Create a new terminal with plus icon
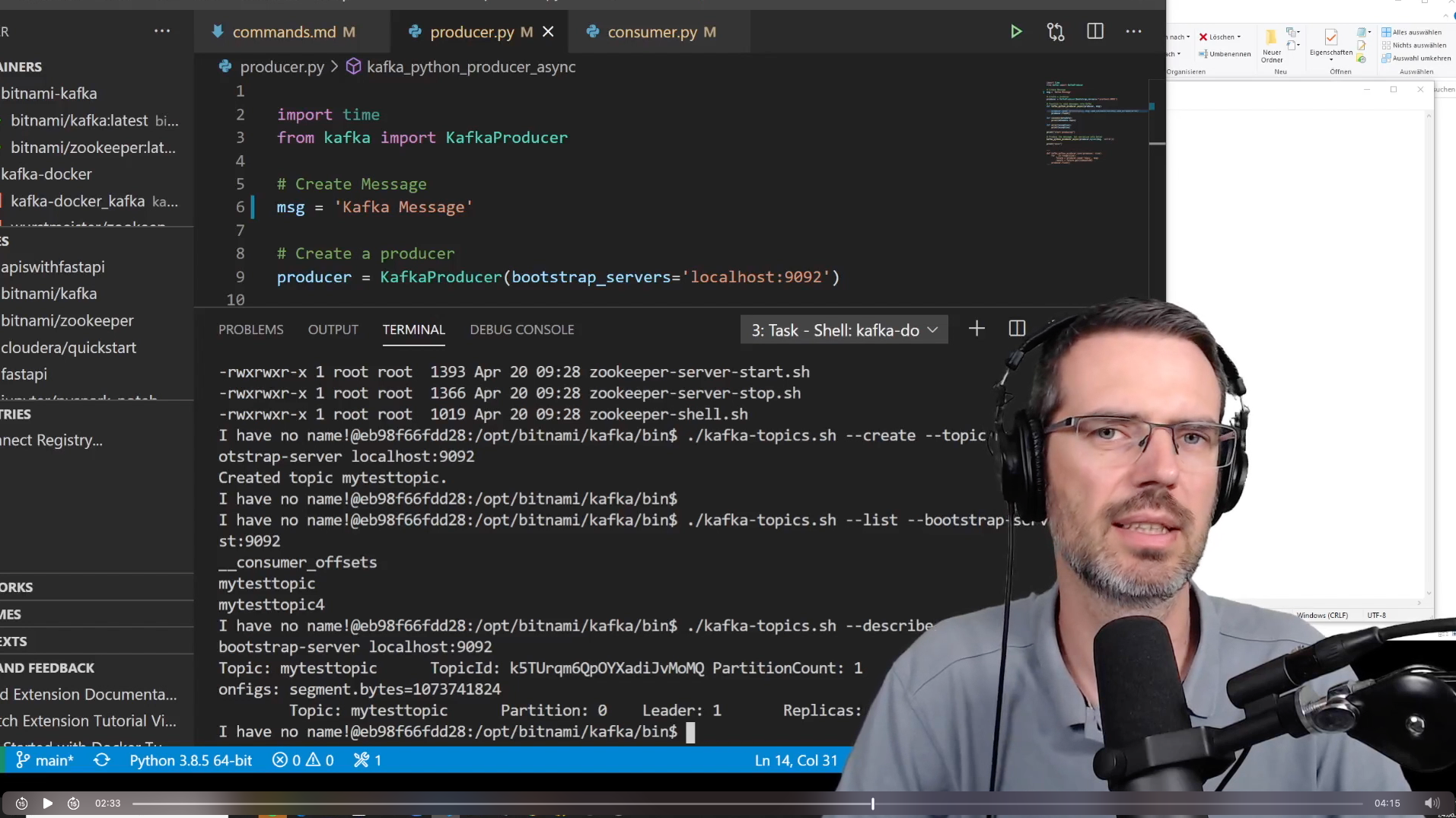1456x818 pixels. [x=977, y=329]
